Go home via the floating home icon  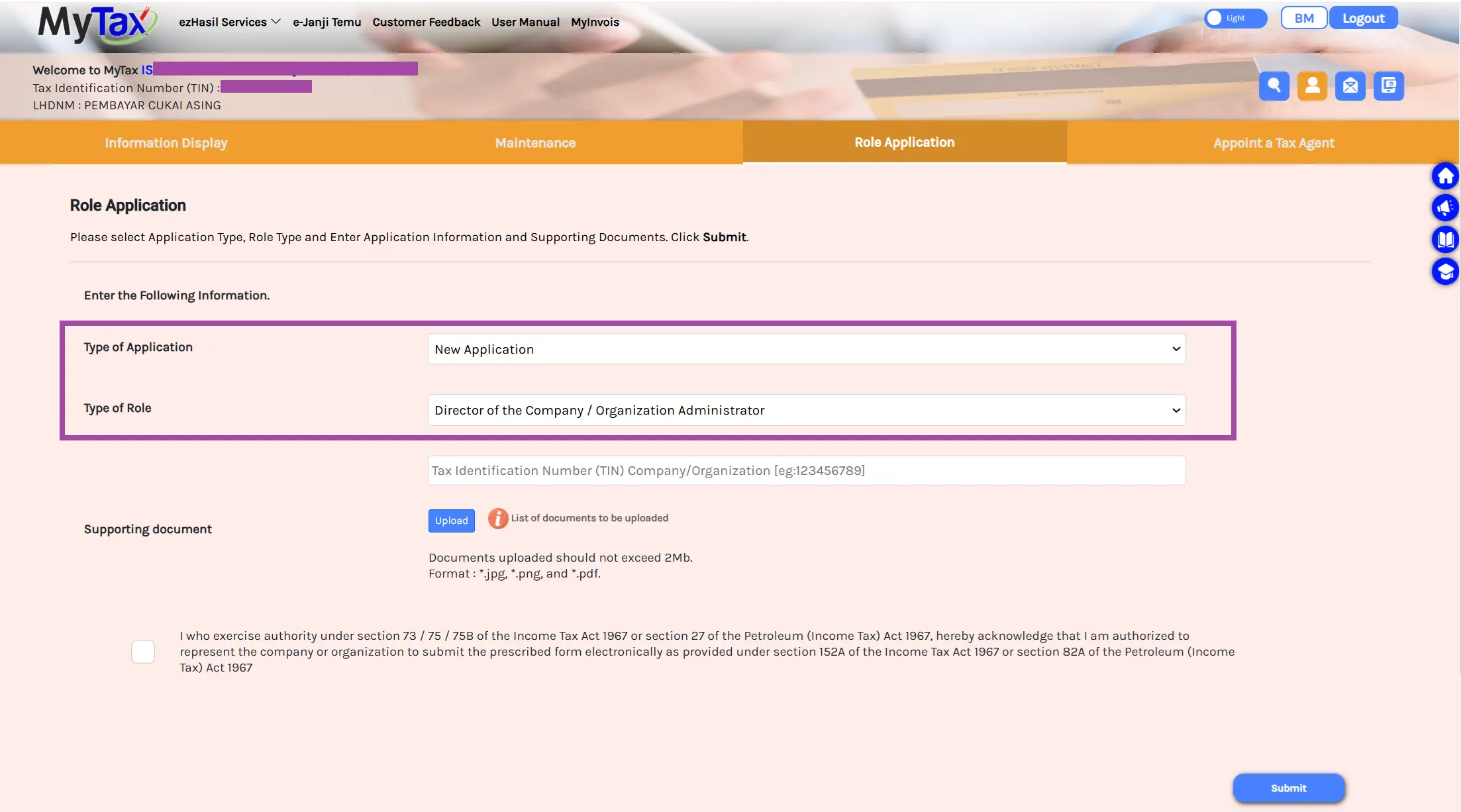[1445, 176]
